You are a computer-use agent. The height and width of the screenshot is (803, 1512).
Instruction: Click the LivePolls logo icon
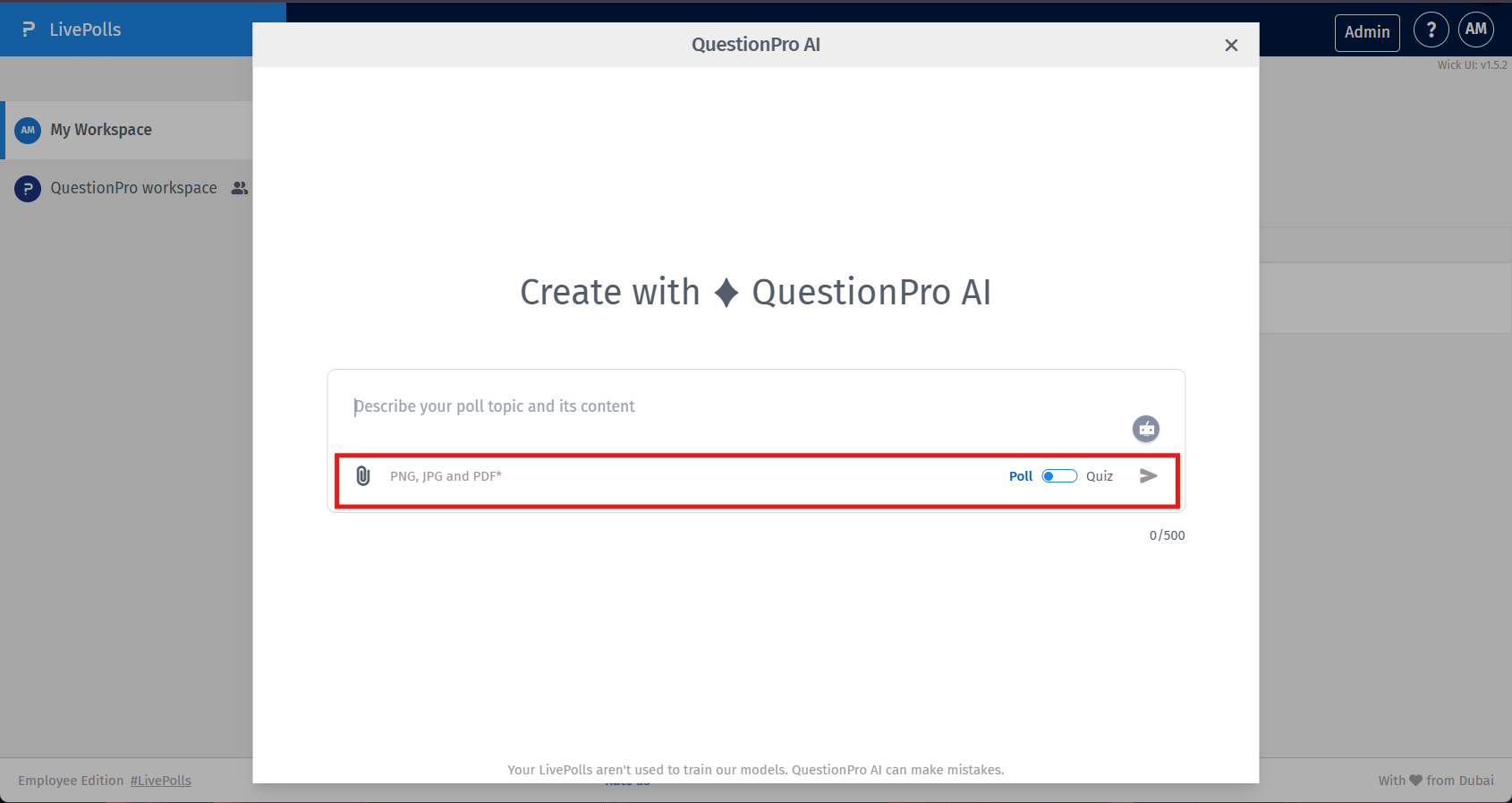29,30
